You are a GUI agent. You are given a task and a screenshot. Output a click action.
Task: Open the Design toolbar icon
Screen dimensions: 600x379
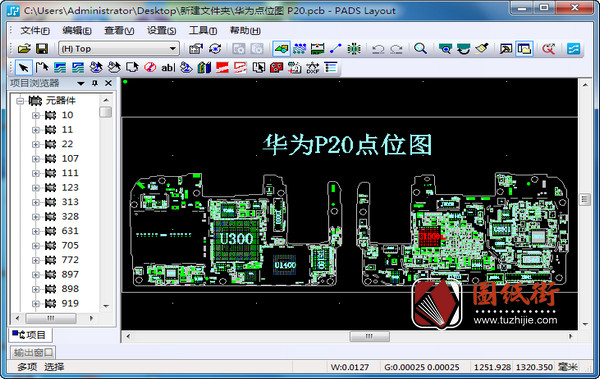tap(299, 49)
